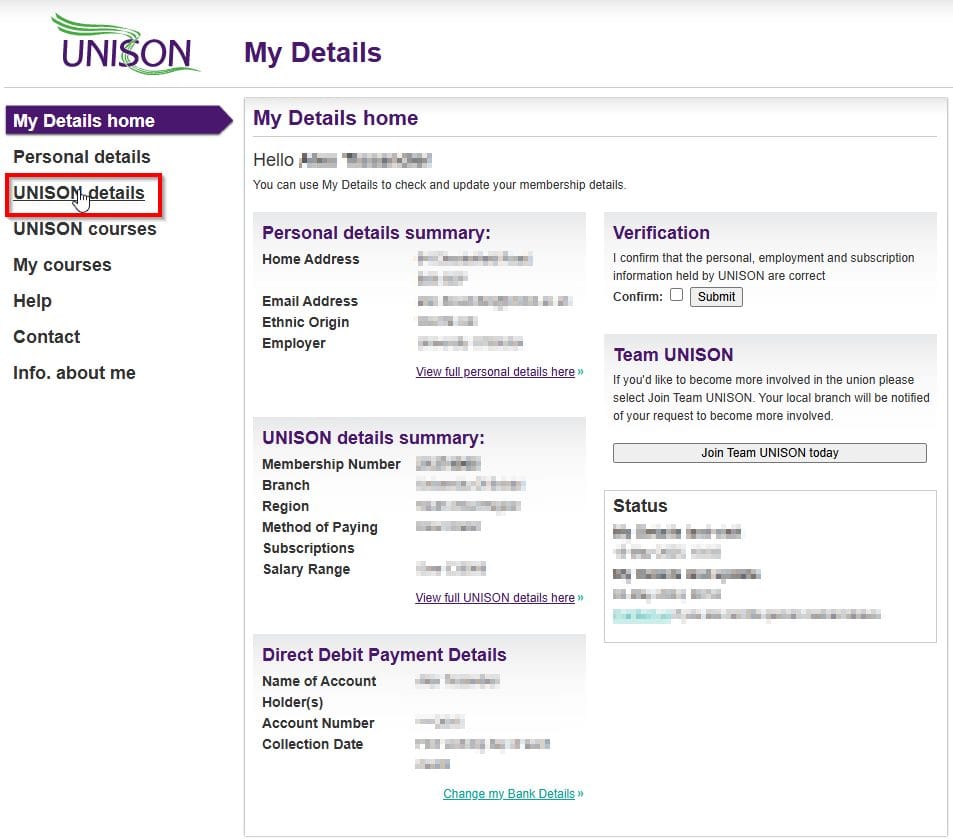This screenshot has width=953, height=840.
Task: Click the Team UNISON heading
Action: click(x=673, y=354)
